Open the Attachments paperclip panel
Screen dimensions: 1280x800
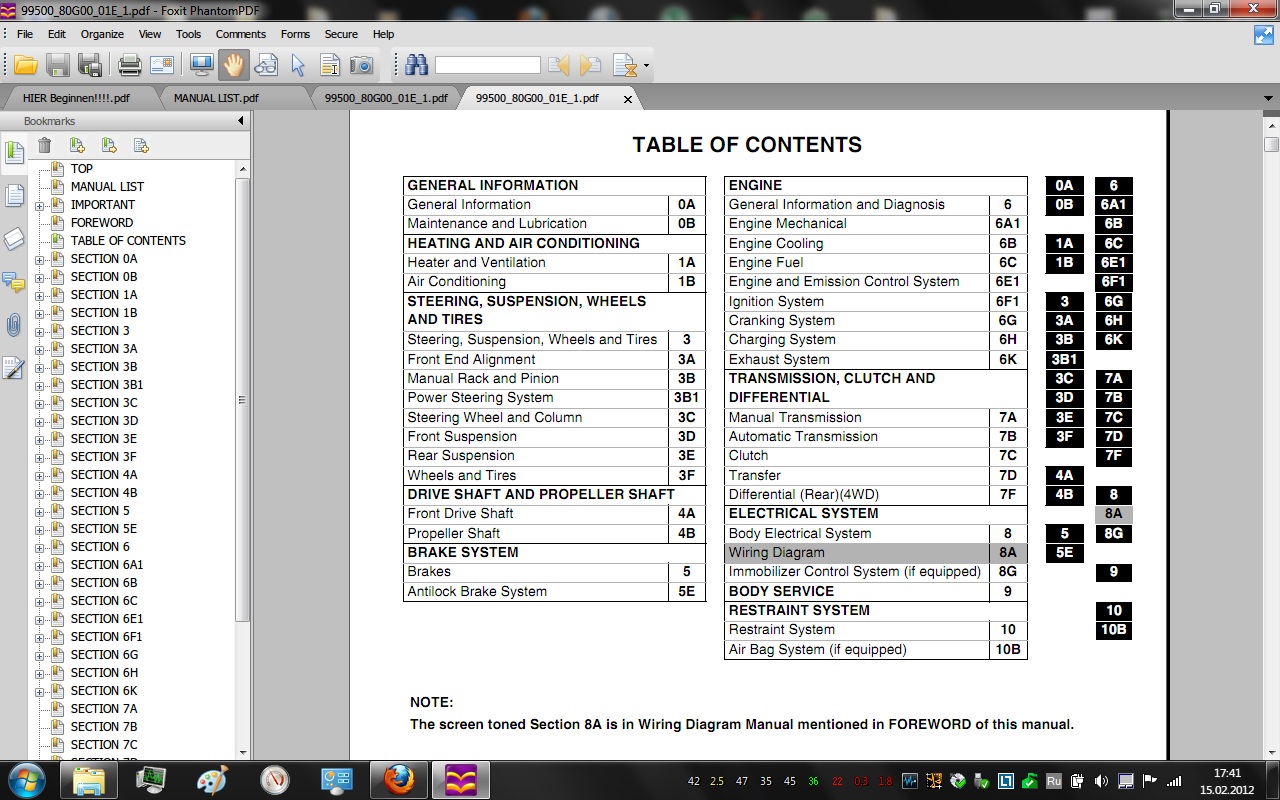(14, 325)
